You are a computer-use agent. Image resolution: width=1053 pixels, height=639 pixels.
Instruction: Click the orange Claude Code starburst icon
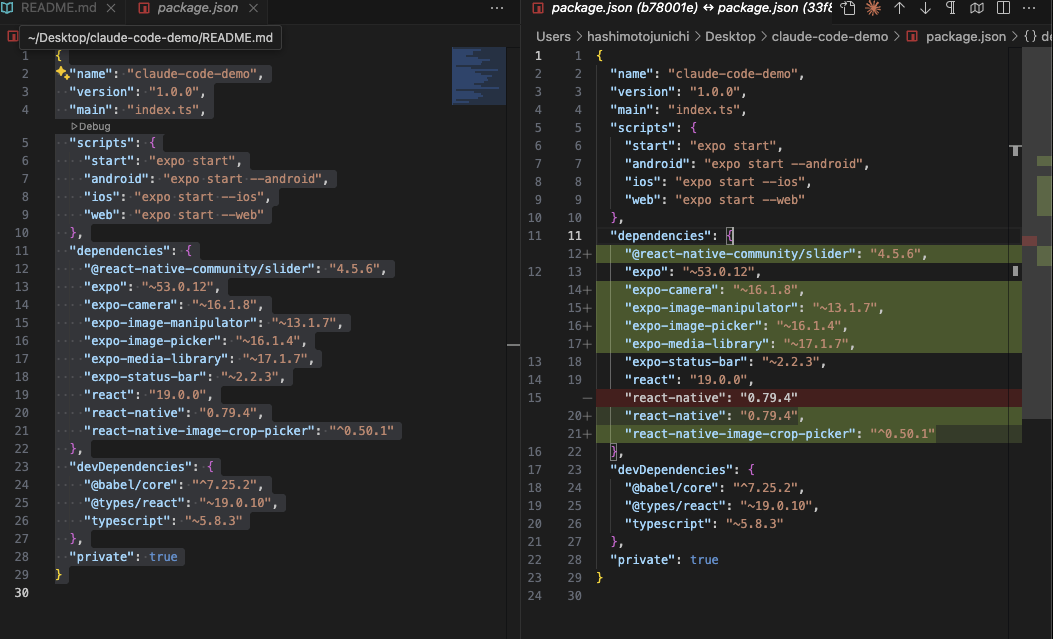click(873, 8)
